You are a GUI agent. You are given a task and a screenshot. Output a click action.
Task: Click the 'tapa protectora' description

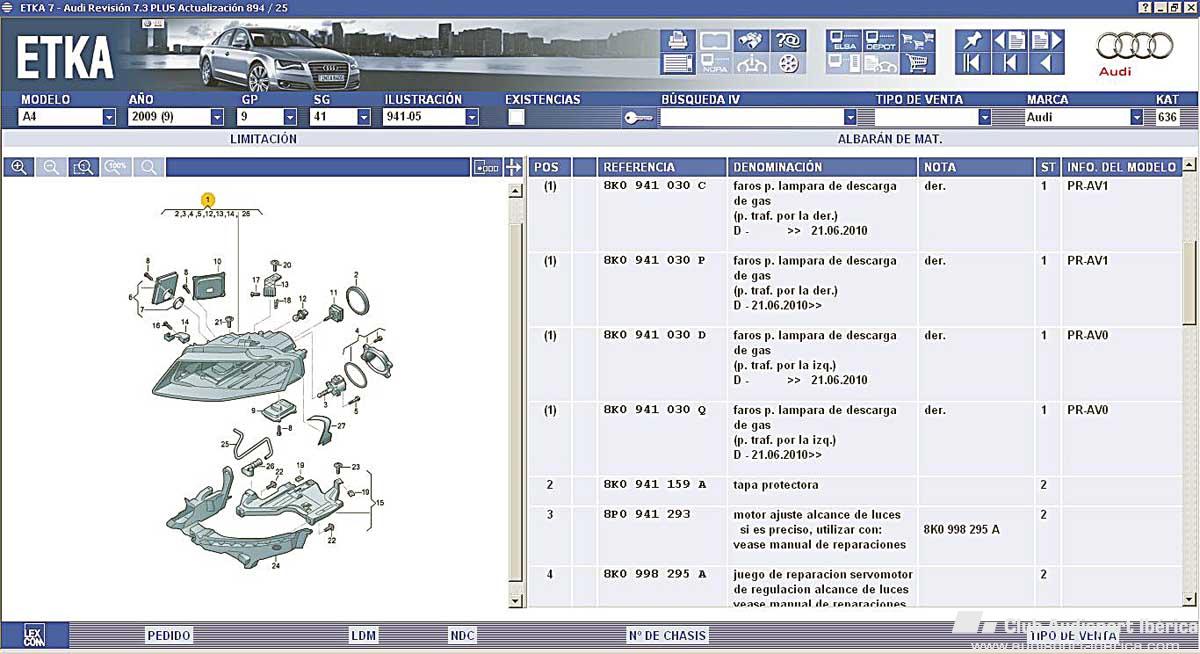coord(775,485)
